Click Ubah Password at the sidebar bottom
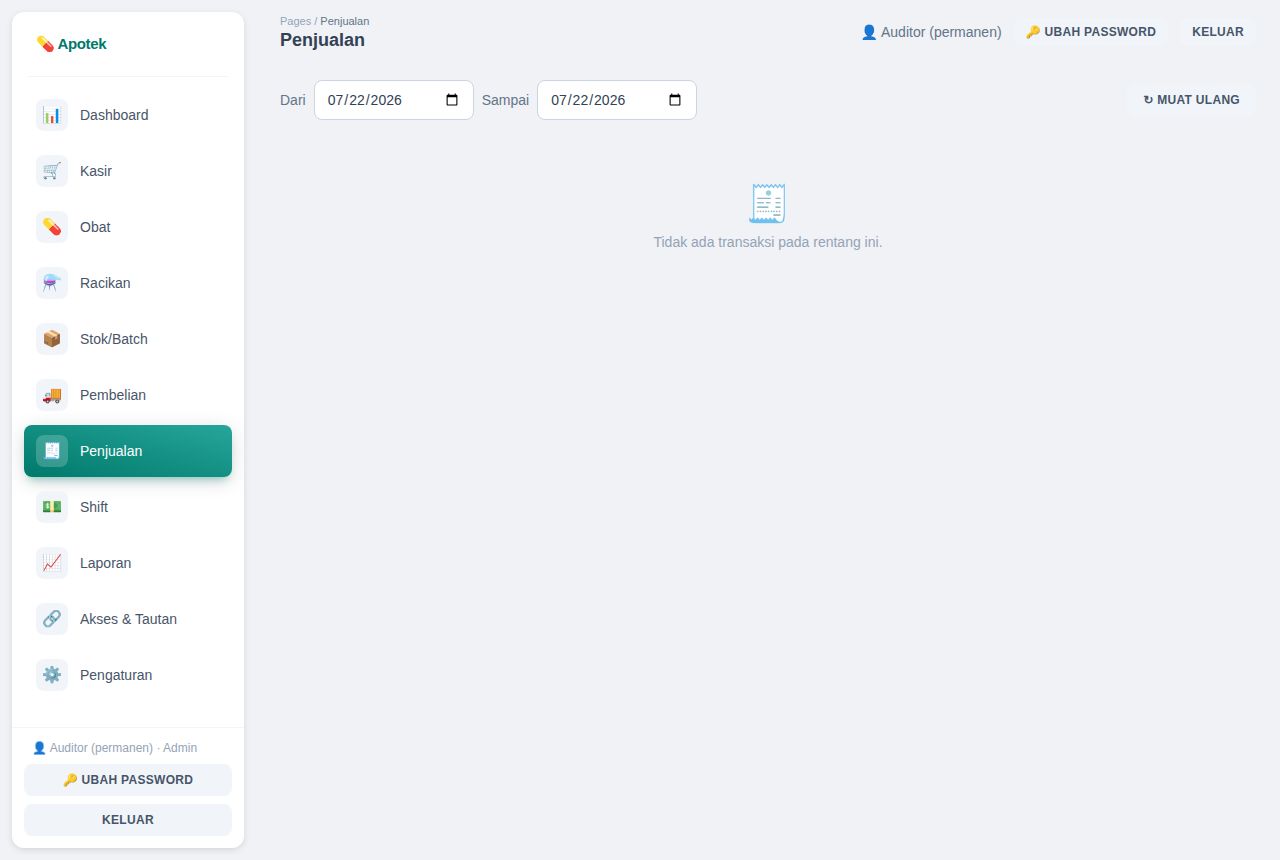The image size is (1280, 860). 128,780
